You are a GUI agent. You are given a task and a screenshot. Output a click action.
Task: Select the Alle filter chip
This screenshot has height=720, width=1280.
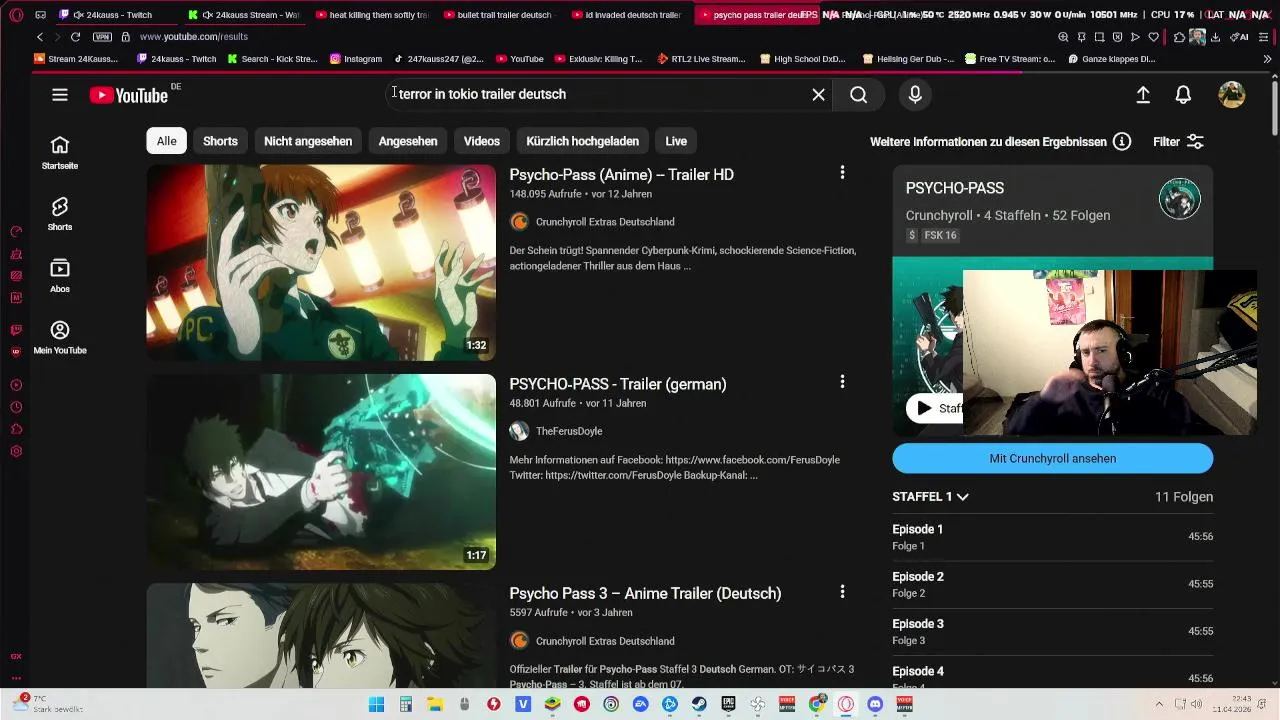point(166,141)
